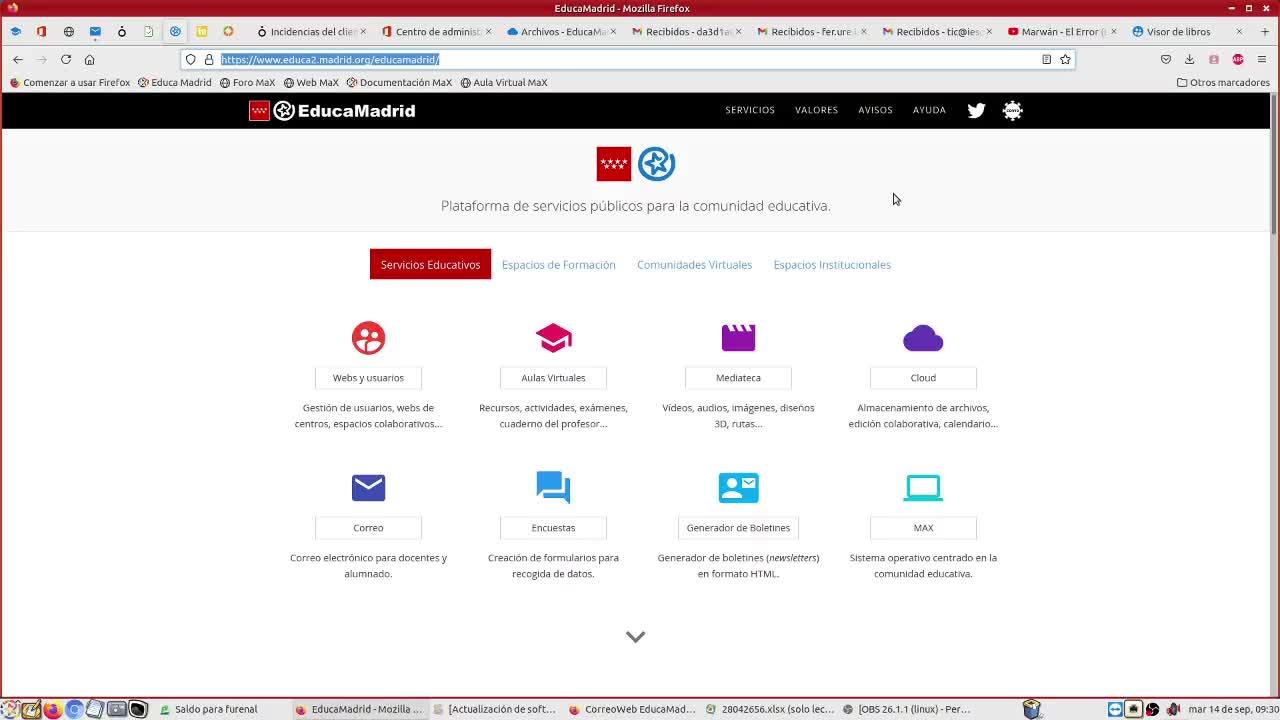Click the settings gear icon in header
Screen dimensions: 1280x720
click(x=1013, y=111)
